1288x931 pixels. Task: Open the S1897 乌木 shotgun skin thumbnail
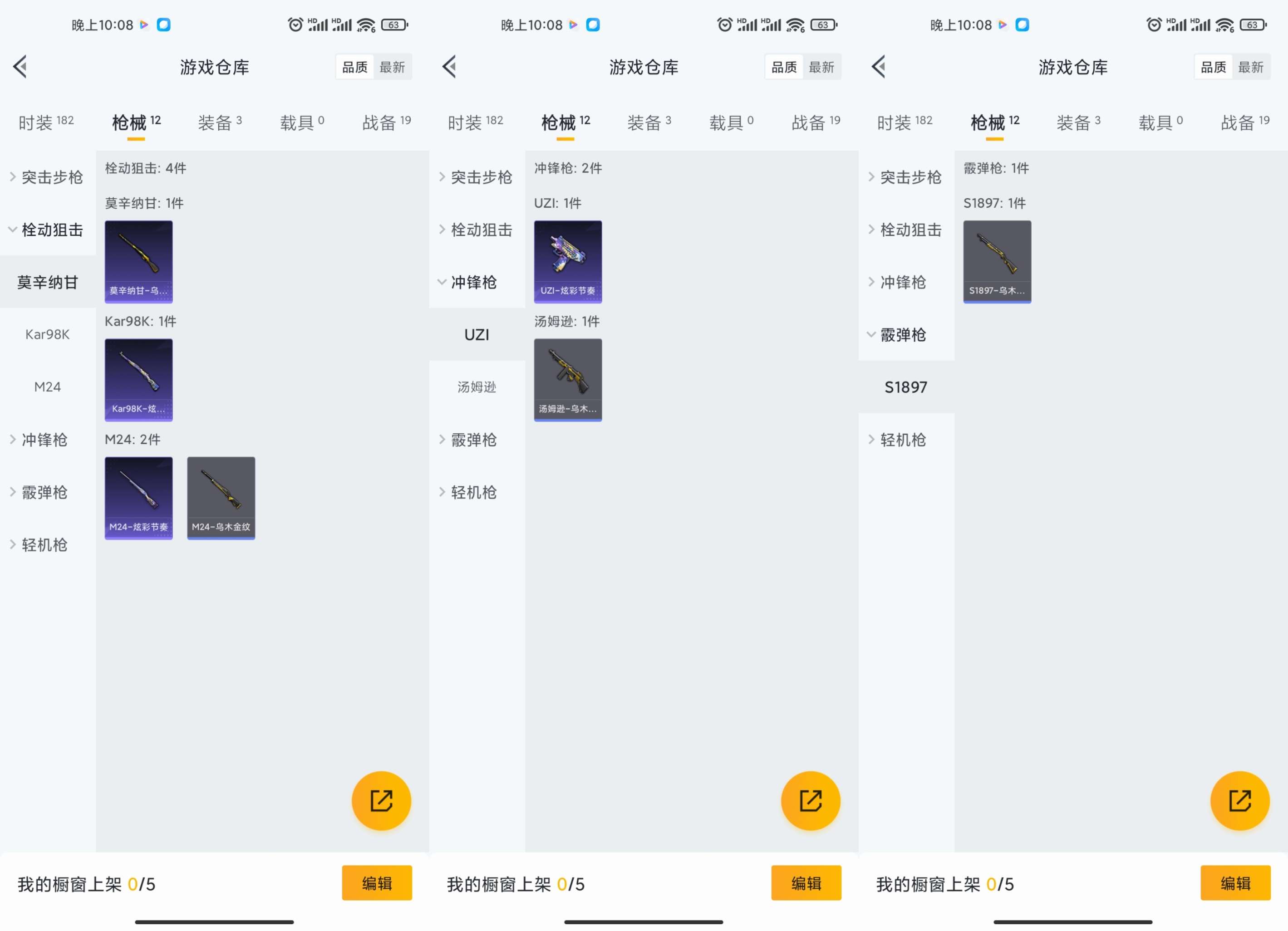997,262
